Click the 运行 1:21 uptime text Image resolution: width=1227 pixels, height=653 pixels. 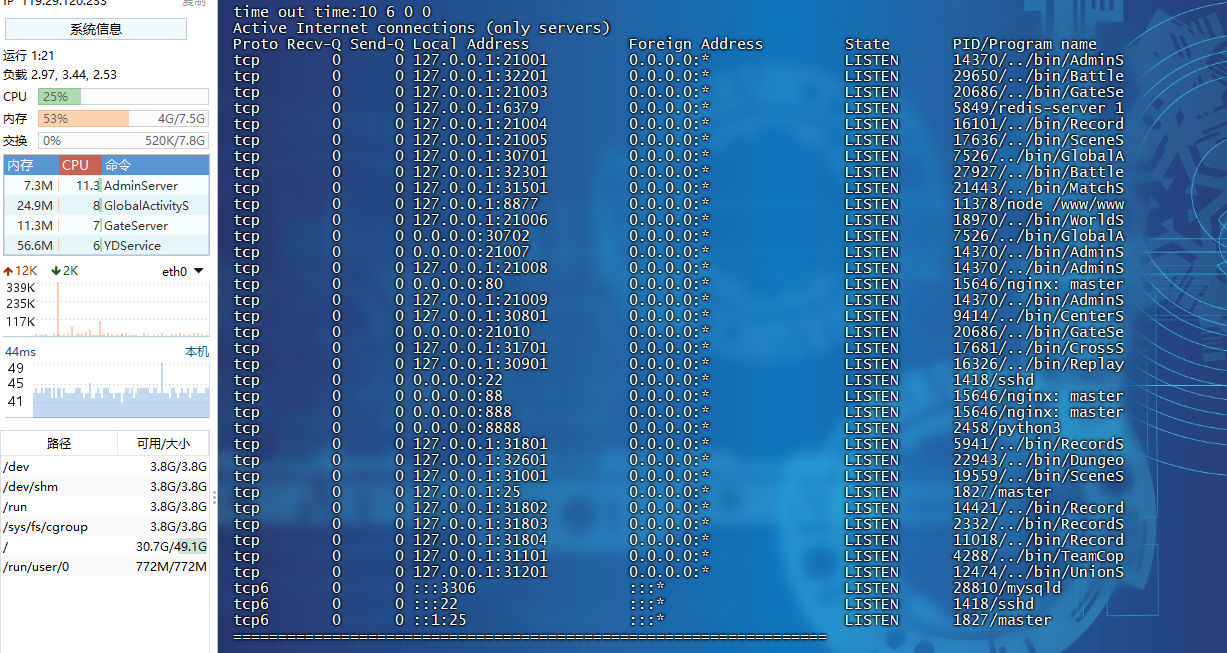click(x=29, y=56)
